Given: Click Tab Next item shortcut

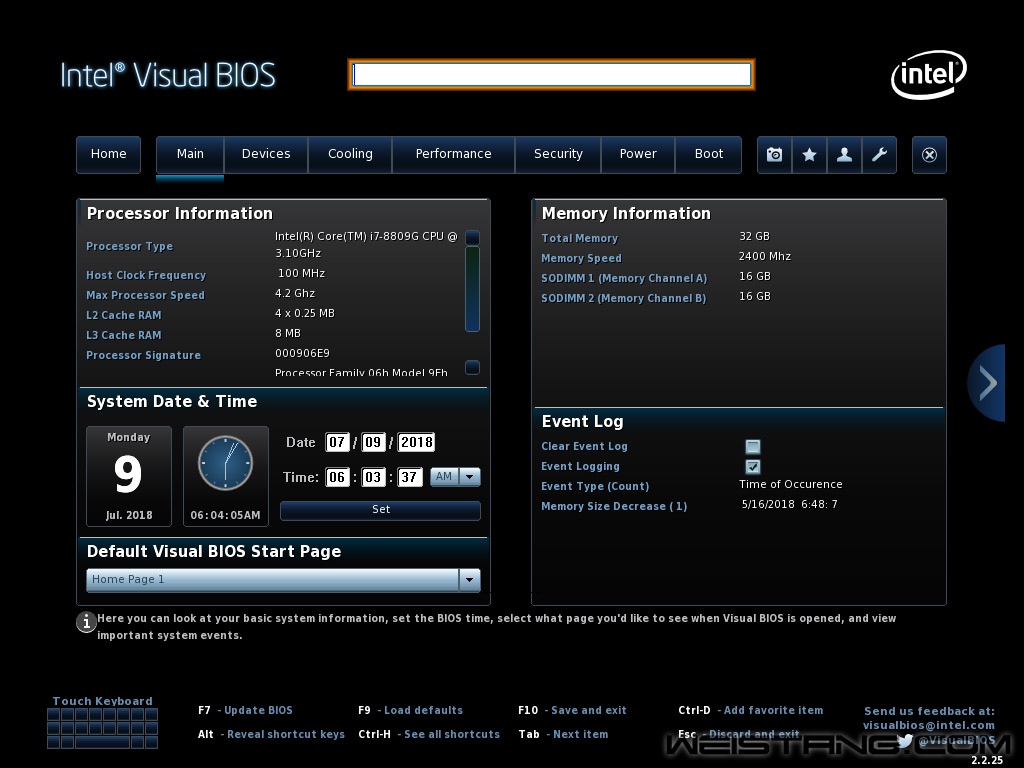Looking at the screenshot, I should pyautogui.click(x=563, y=735).
